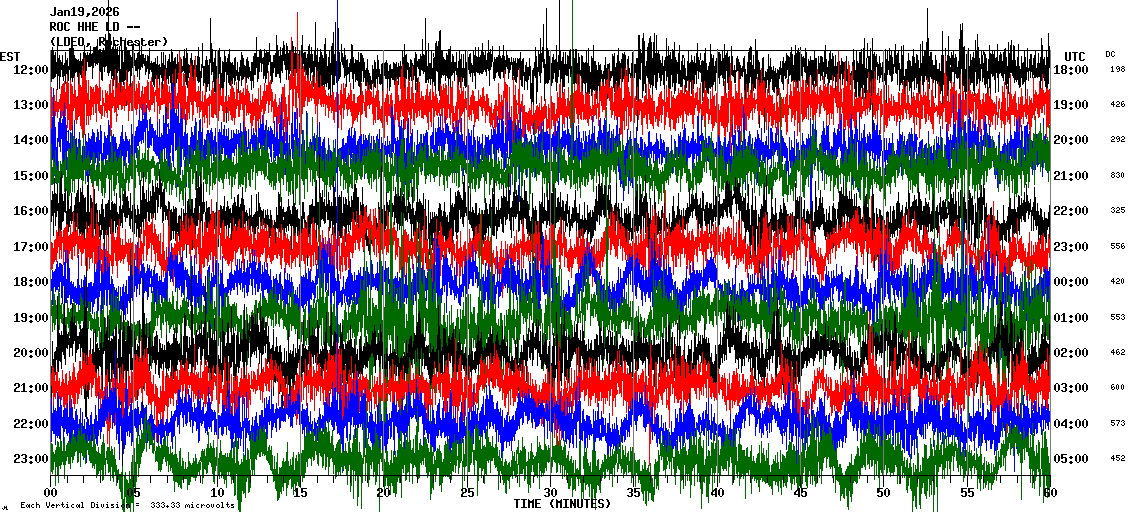Click the 45 minute tick label
The width and height of the screenshot is (1130, 519).
point(800,493)
